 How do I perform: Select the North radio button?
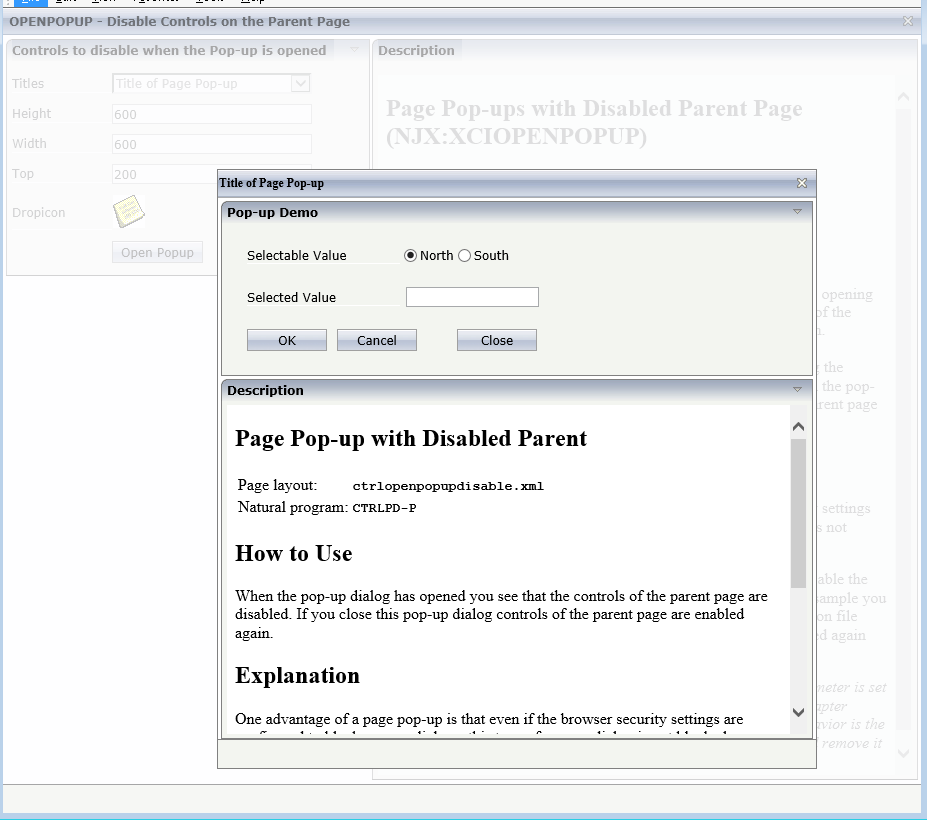[410, 255]
